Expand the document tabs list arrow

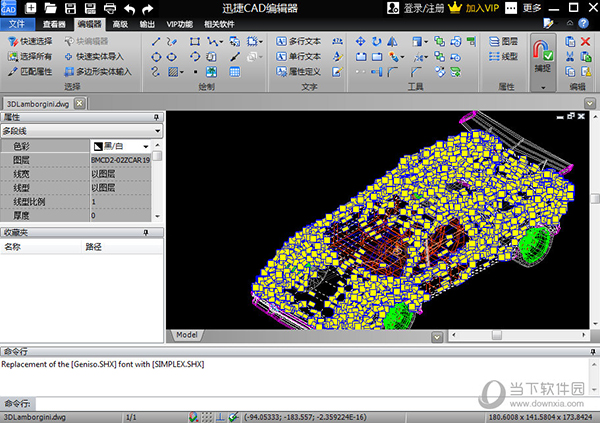(590, 103)
